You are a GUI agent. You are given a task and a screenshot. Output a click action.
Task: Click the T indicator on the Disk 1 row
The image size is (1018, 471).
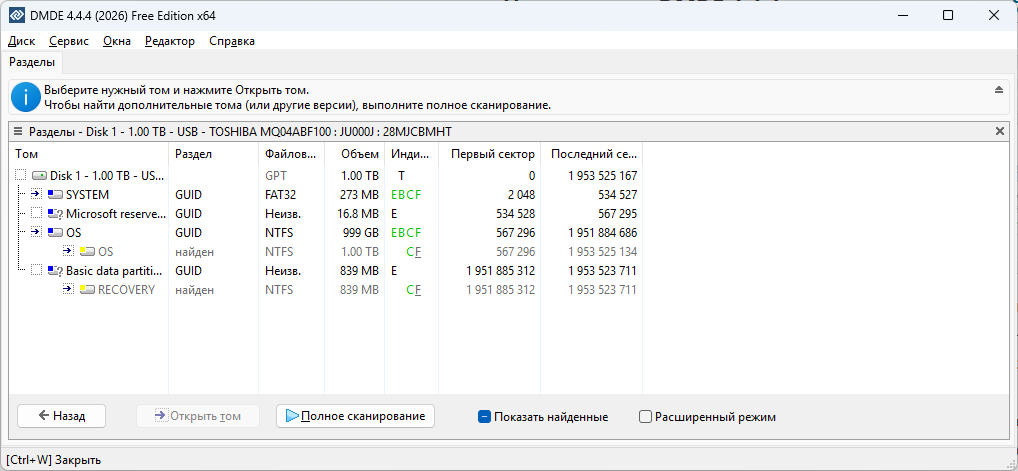[x=401, y=175]
